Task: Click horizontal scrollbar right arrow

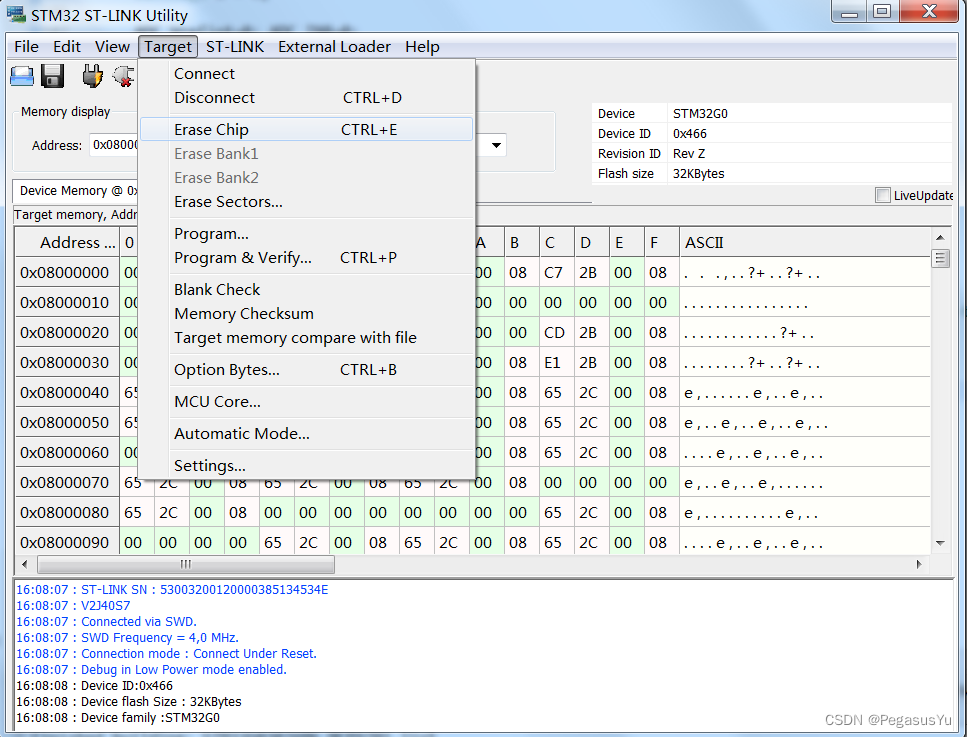Action: 919,564
